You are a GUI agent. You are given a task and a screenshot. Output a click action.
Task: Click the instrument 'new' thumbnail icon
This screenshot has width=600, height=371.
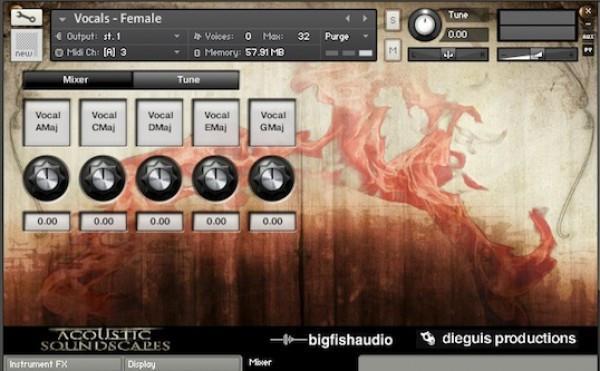point(26,45)
